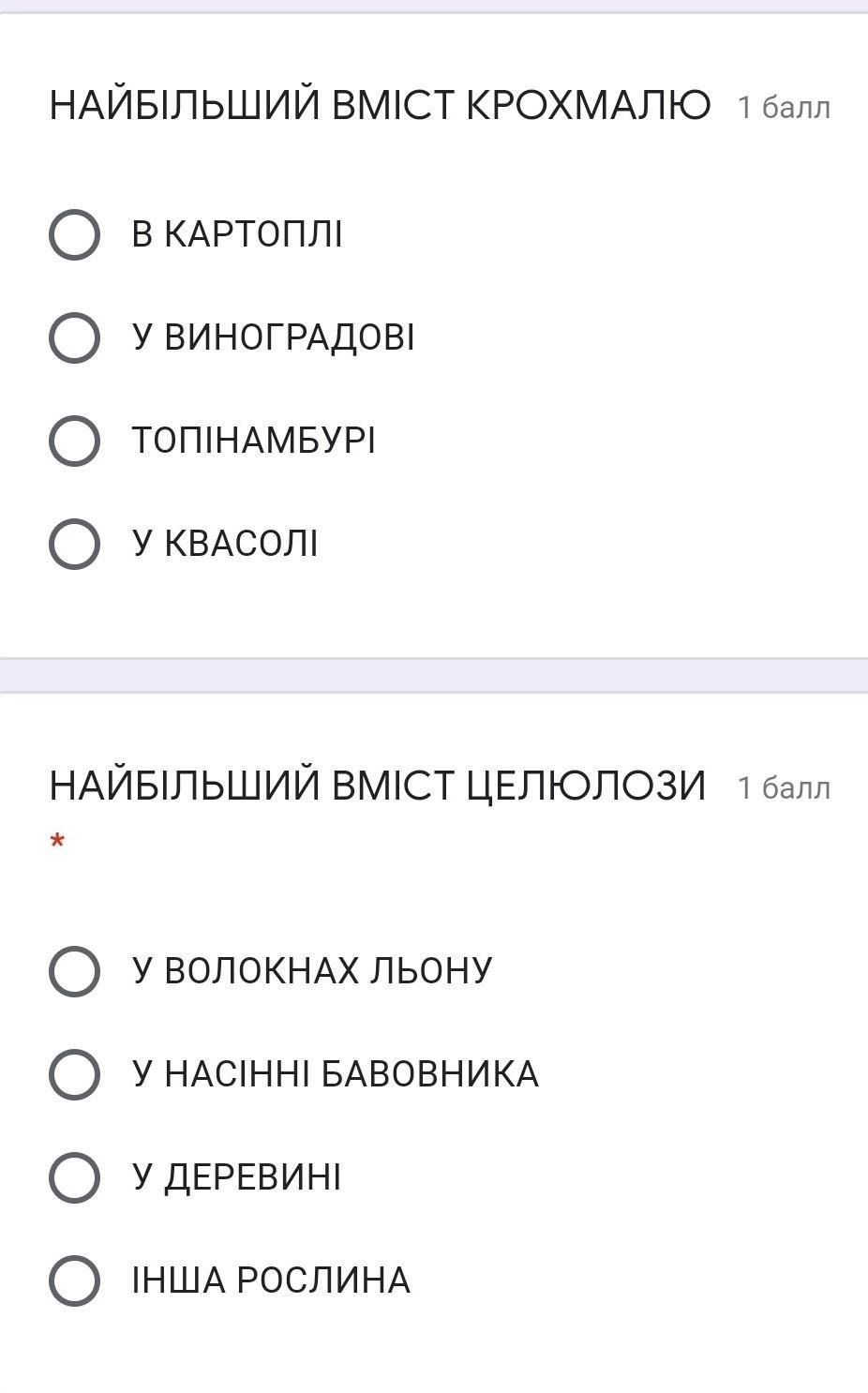Click the НАЙБІЛЬШИЙ ВМІСТ ЦЕЛЮЛОЗИ question title
Viewport: 868px width, 1393px height.
(377, 786)
